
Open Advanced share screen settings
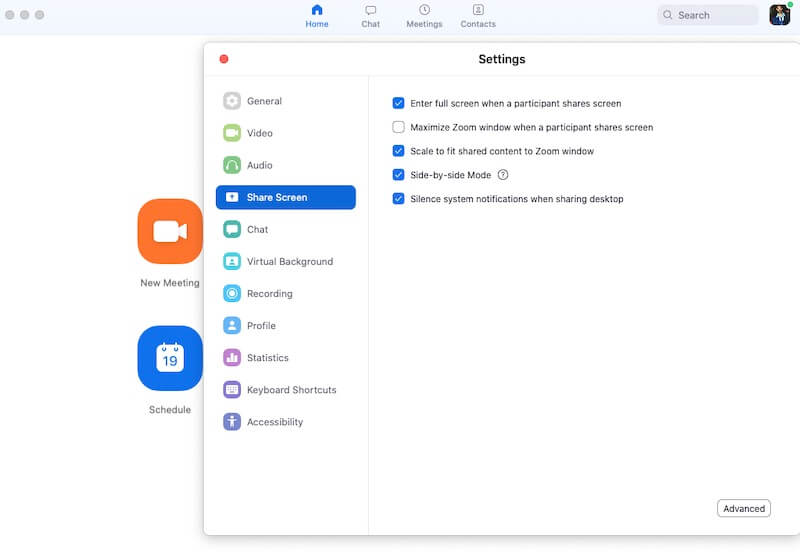point(744,509)
